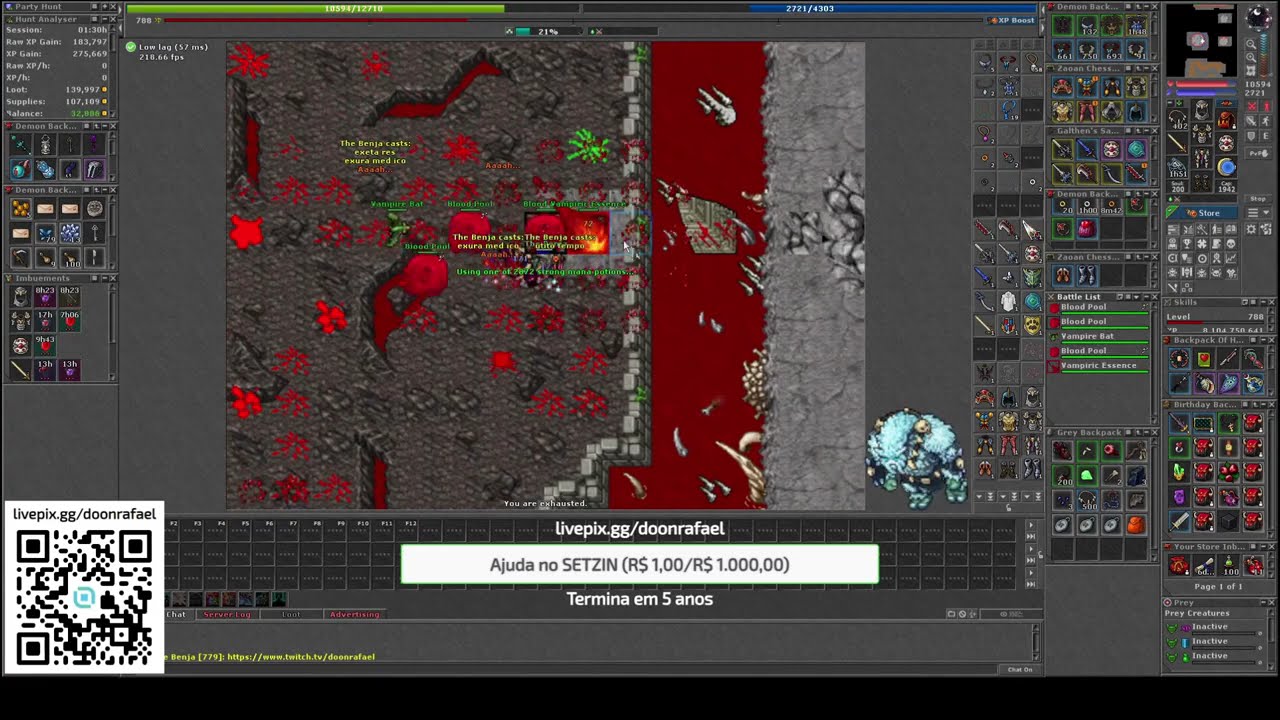
Task: Collapse the Imbuements panel
Action: (104, 278)
